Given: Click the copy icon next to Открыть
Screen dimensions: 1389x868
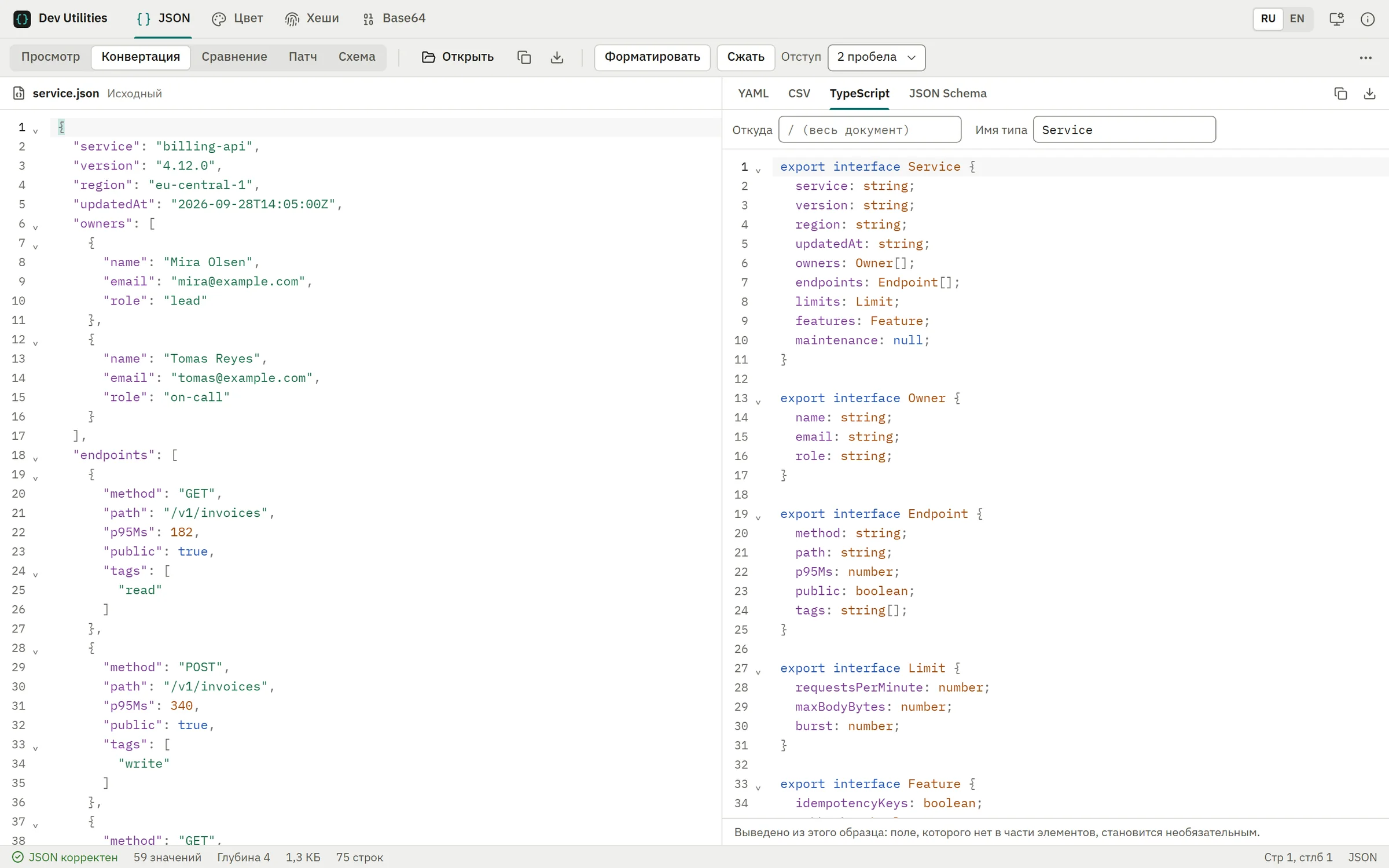Looking at the screenshot, I should point(524,57).
